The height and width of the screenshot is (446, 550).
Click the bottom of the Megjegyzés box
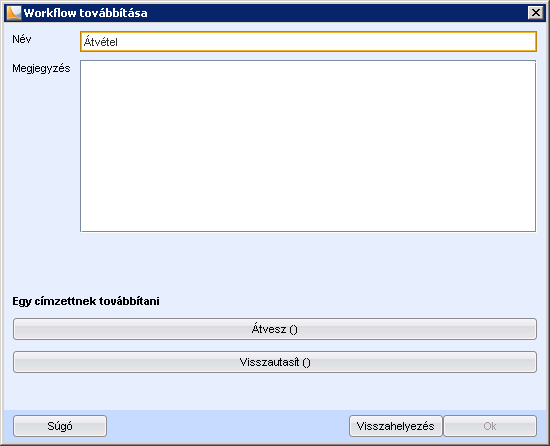coord(308,224)
